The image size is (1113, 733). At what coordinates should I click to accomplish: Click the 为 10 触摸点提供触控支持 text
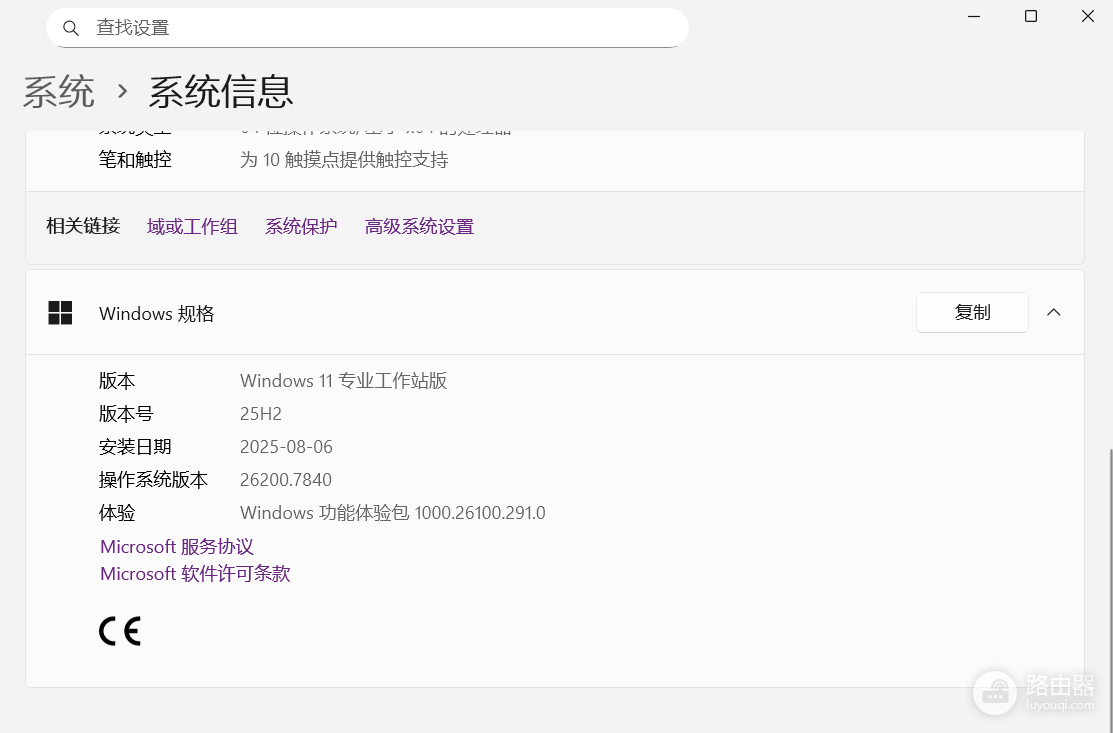point(344,160)
